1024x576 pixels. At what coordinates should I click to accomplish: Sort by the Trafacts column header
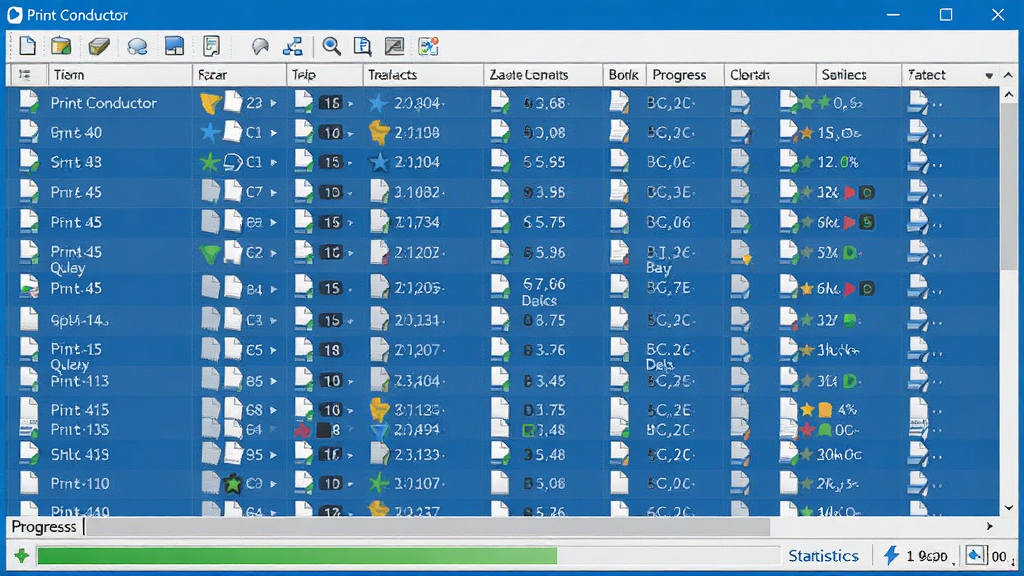(423, 75)
